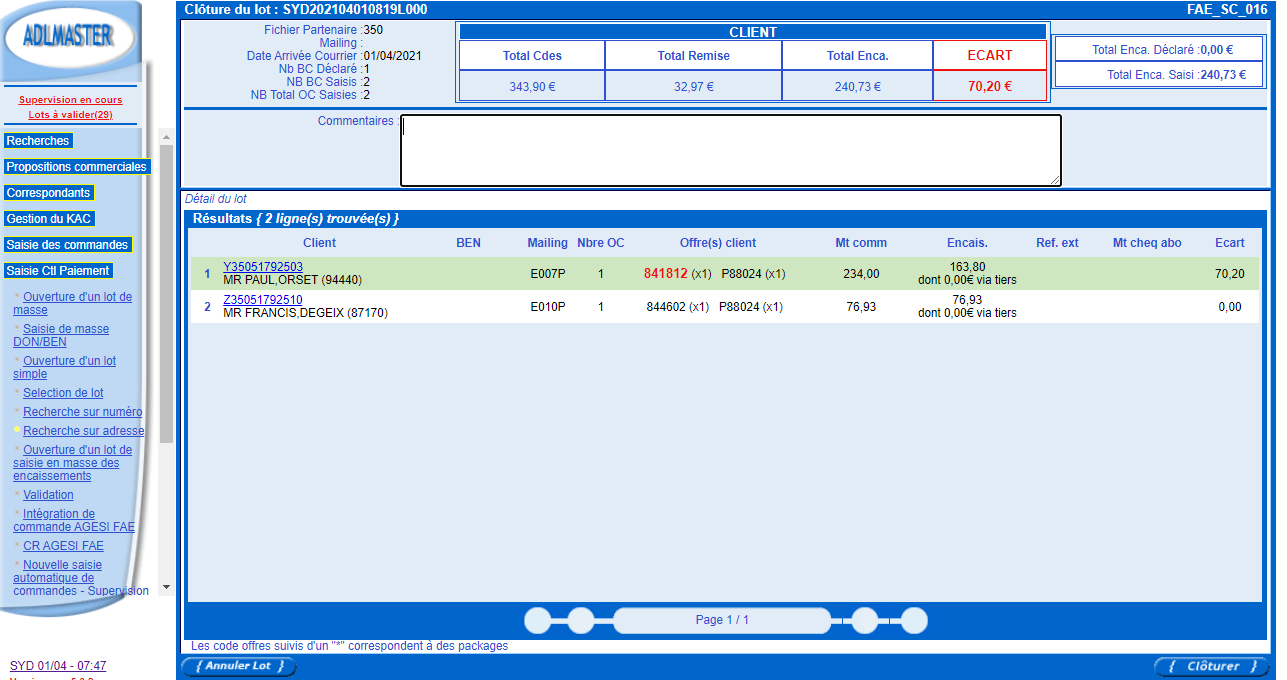Image resolution: width=1287 pixels, height=680 pixels.
Task: Open the Validation link
Action: (x=48, y=495)
